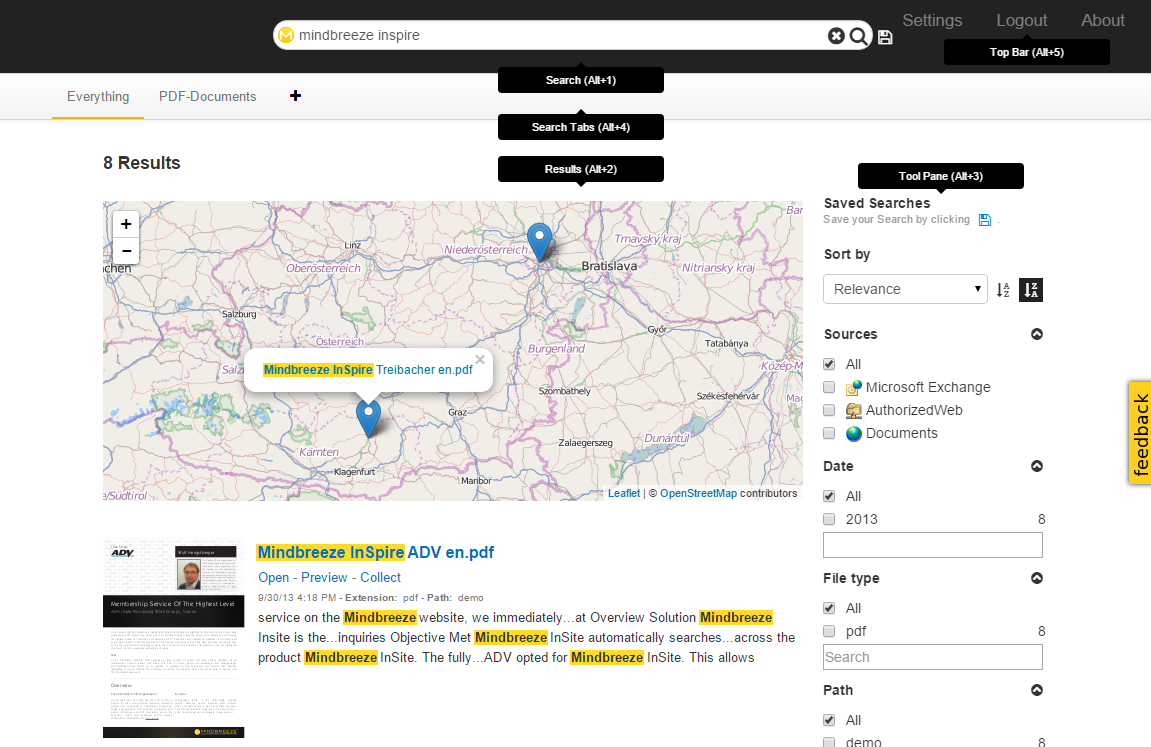This screenshot has width=1151, height=747.
Task: Save search via top bar floppy icon
Action: [885, 37]
